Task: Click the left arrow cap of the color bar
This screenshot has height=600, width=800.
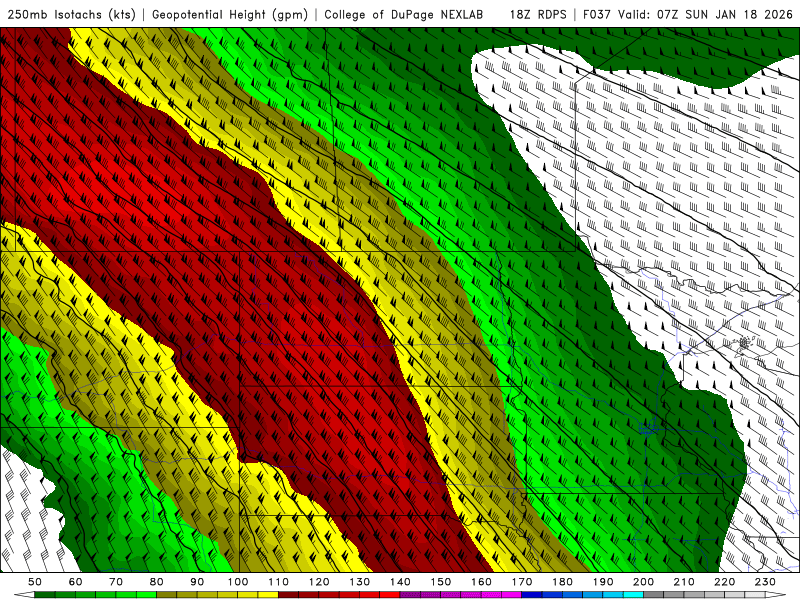Action: pos(24,595)
